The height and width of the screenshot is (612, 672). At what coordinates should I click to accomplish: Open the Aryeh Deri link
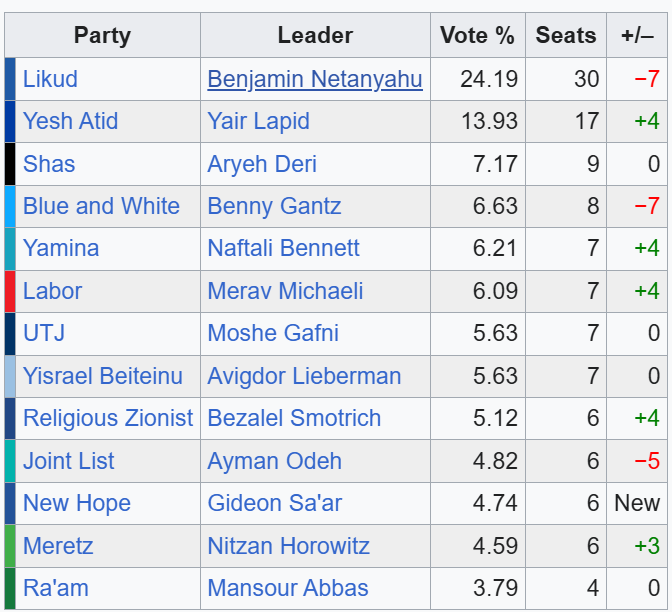pos(262,164)
